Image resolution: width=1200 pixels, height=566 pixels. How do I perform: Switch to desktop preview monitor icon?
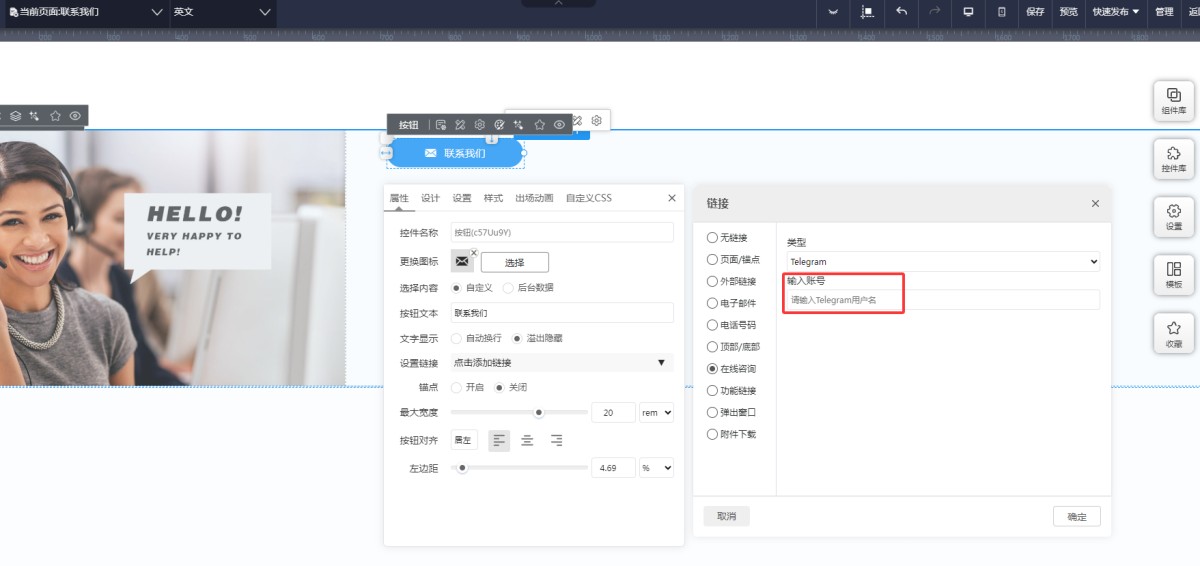click(968, 12)
